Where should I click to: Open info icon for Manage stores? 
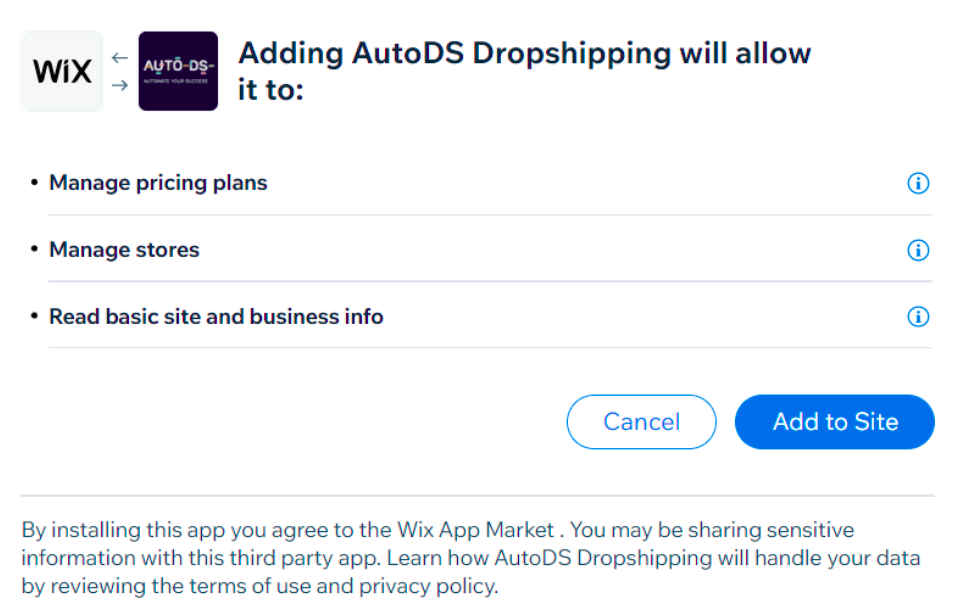[x=918, y=250]
